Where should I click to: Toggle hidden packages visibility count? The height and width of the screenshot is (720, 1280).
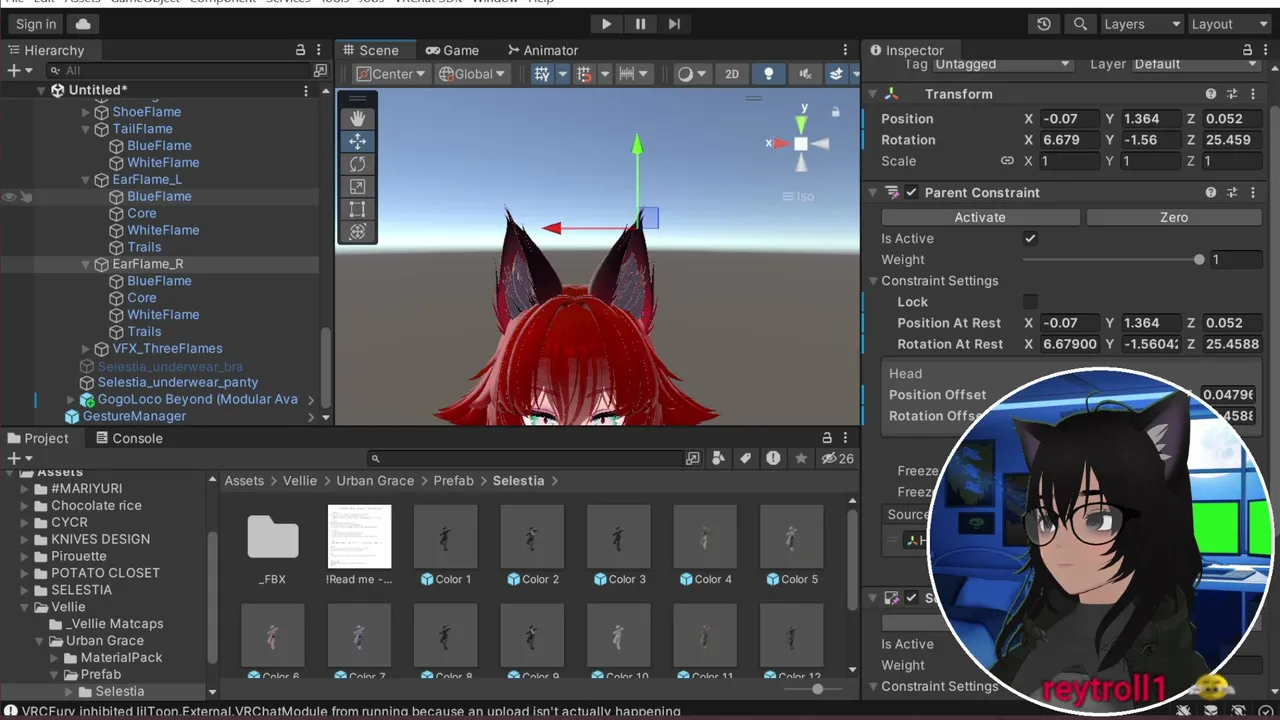[837, 458]
